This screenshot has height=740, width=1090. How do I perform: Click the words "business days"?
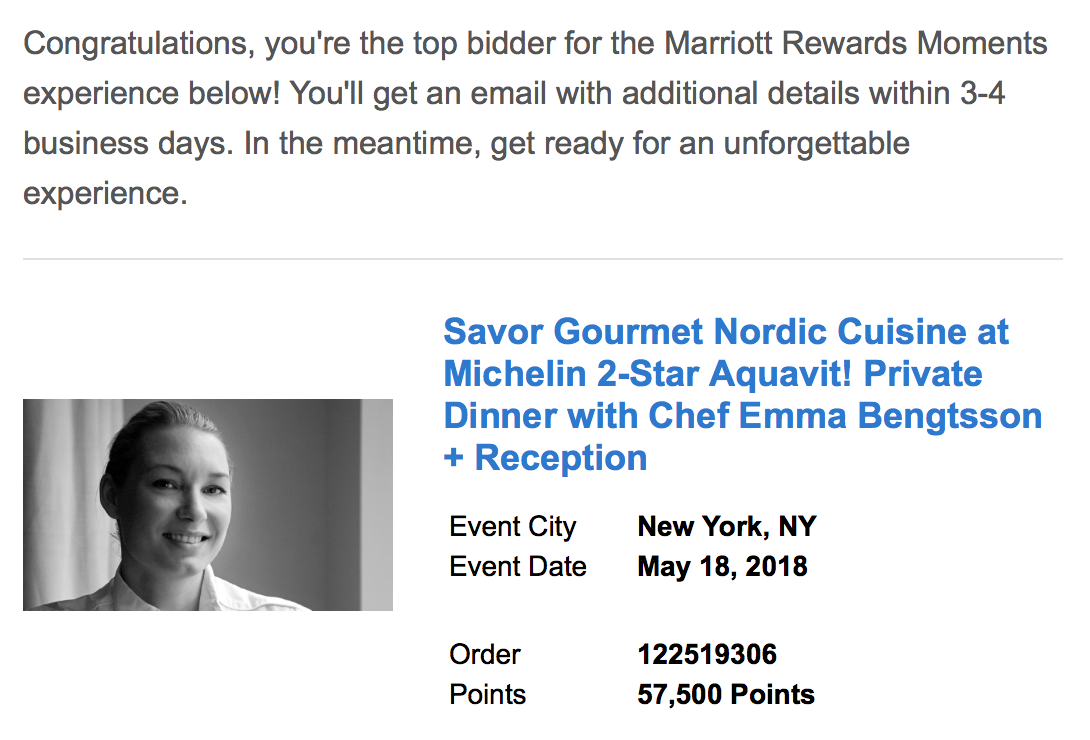coord(127,143)
